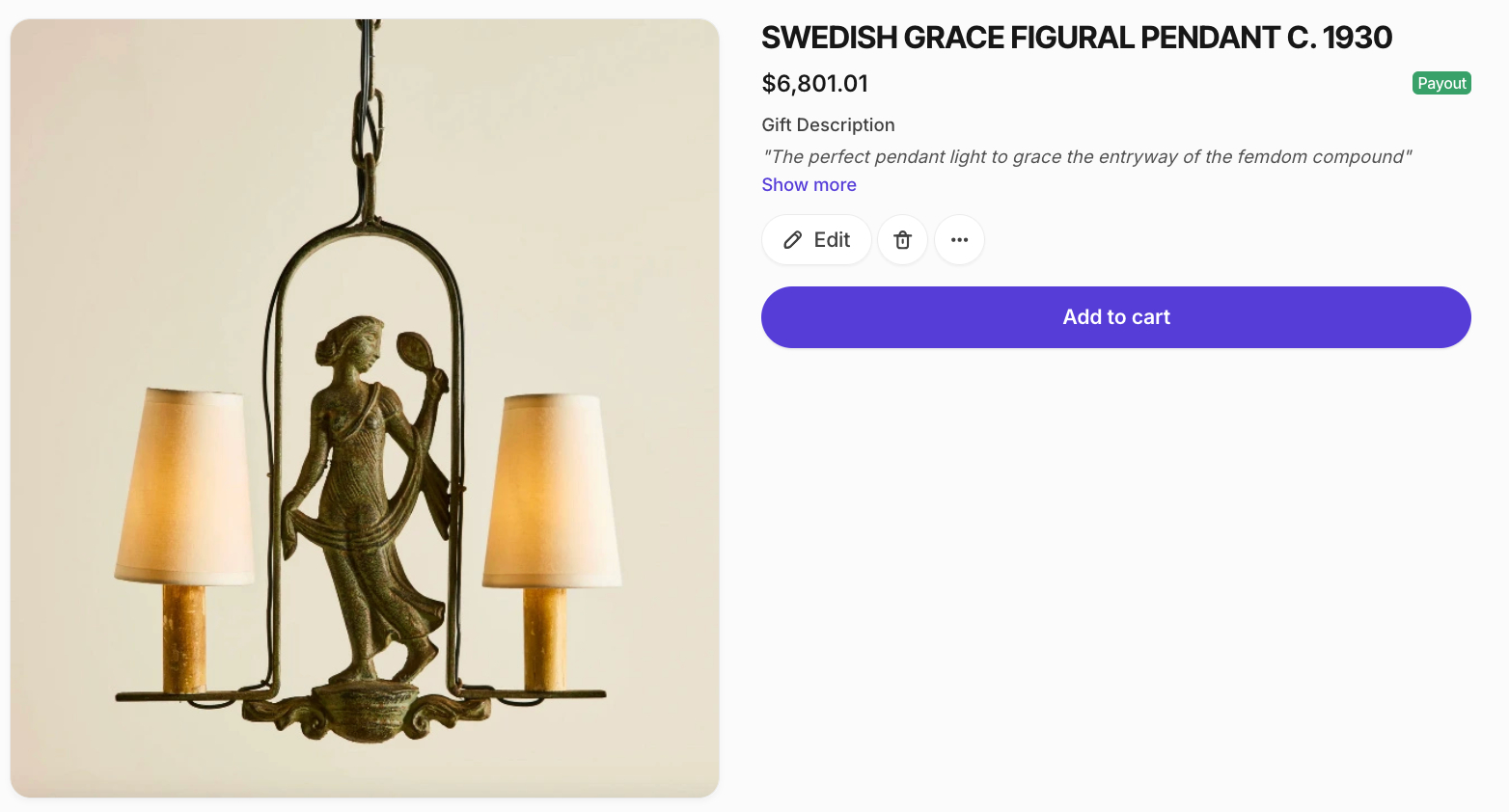Open the three-dot more options menu

[x=959, y=240]
